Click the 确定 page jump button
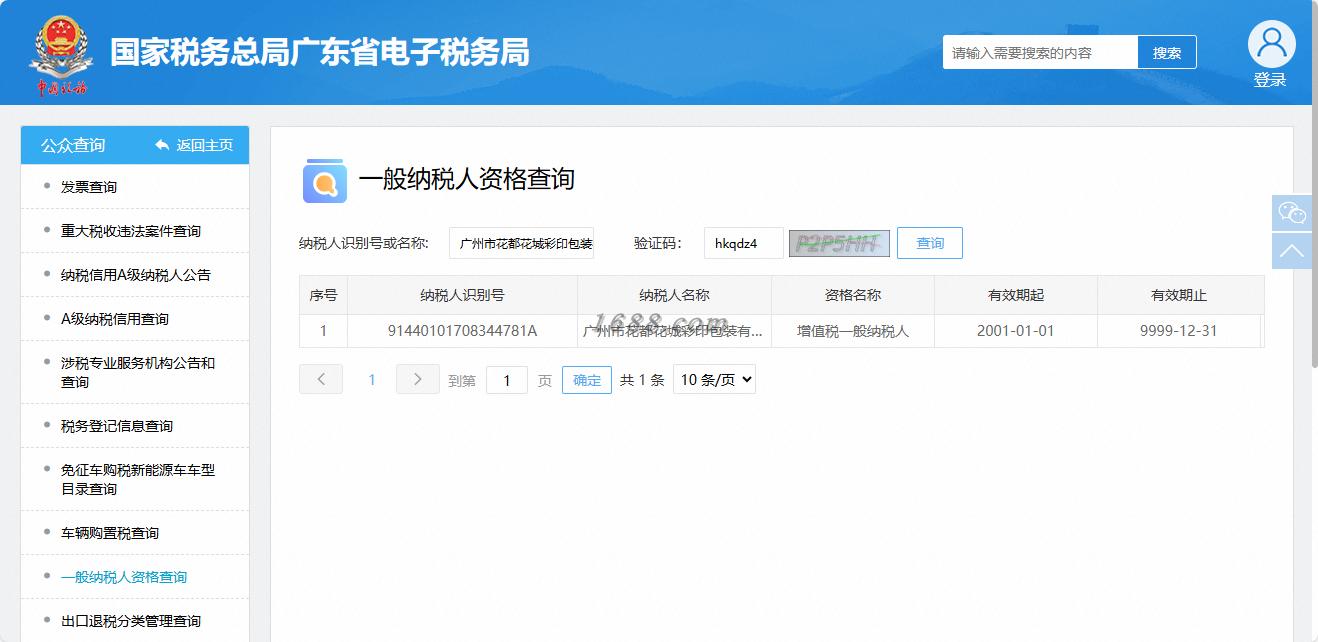This screenshot has height=642, width=1318. pyautogui.click(x=587, y=380)
